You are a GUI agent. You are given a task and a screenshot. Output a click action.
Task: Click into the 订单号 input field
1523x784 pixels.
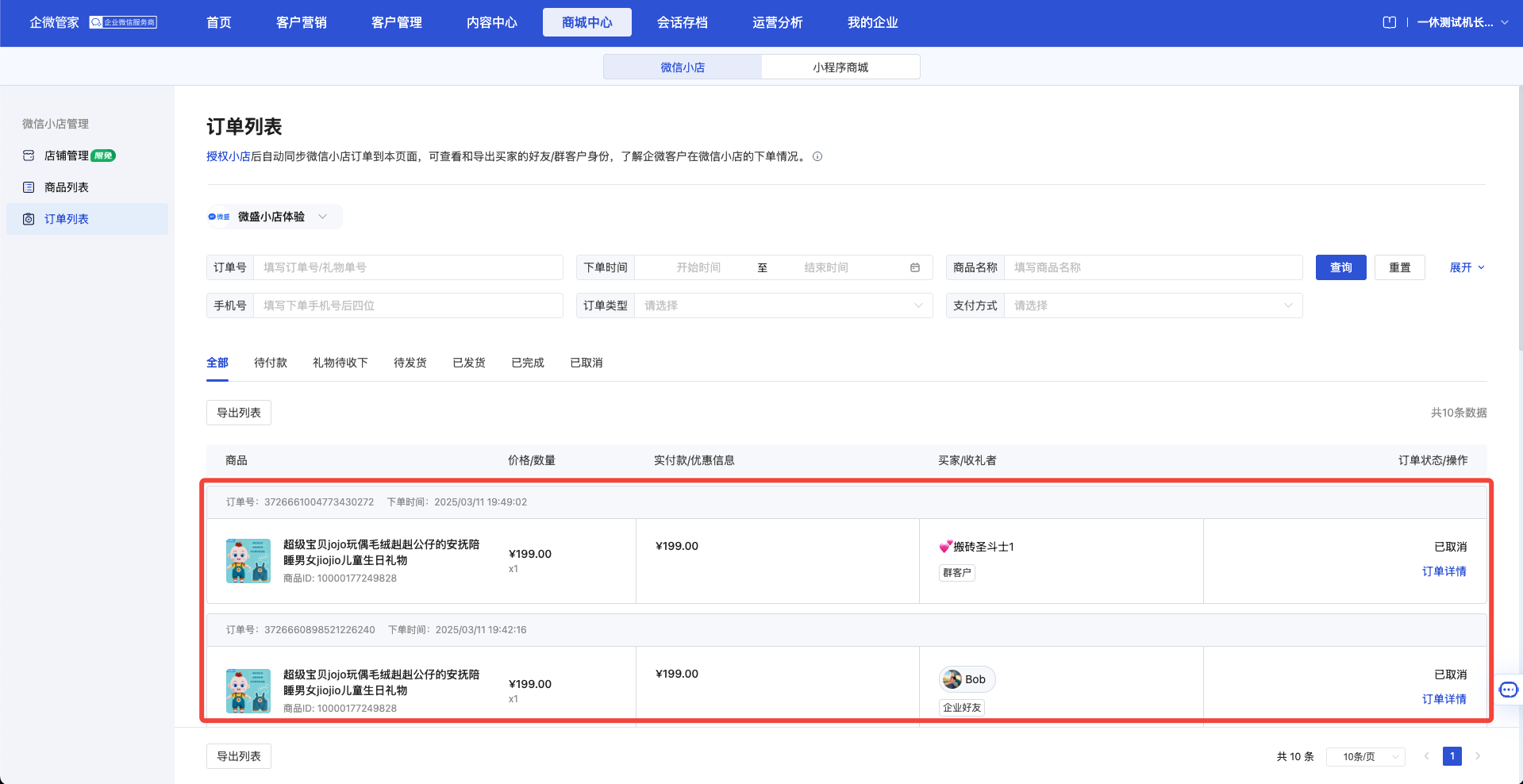(408, 267)
